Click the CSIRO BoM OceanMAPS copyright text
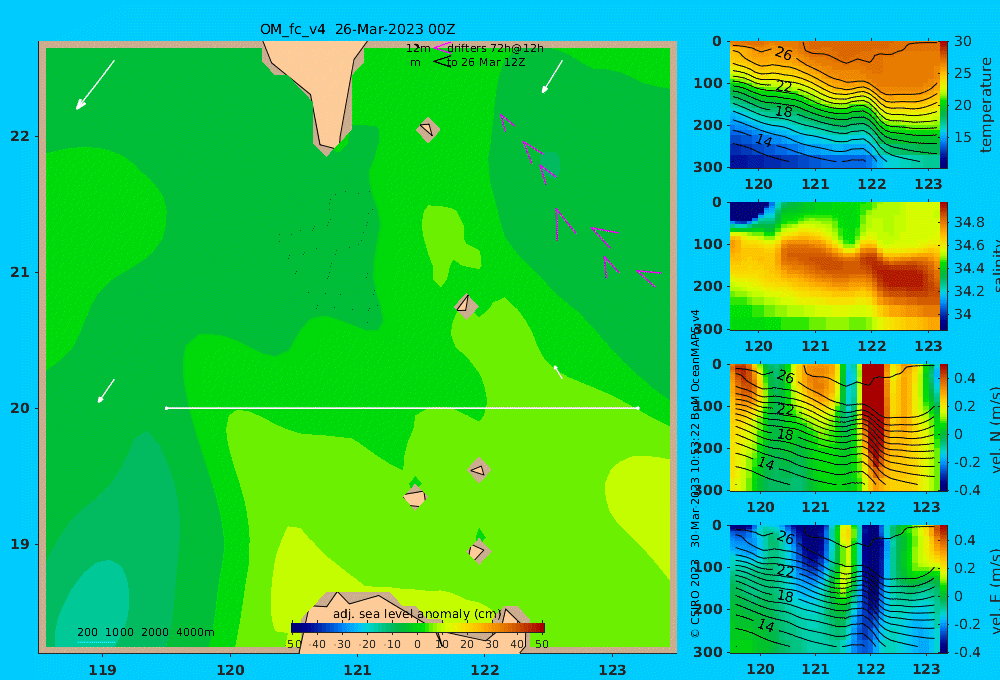1000x680 pixels. 695,473
